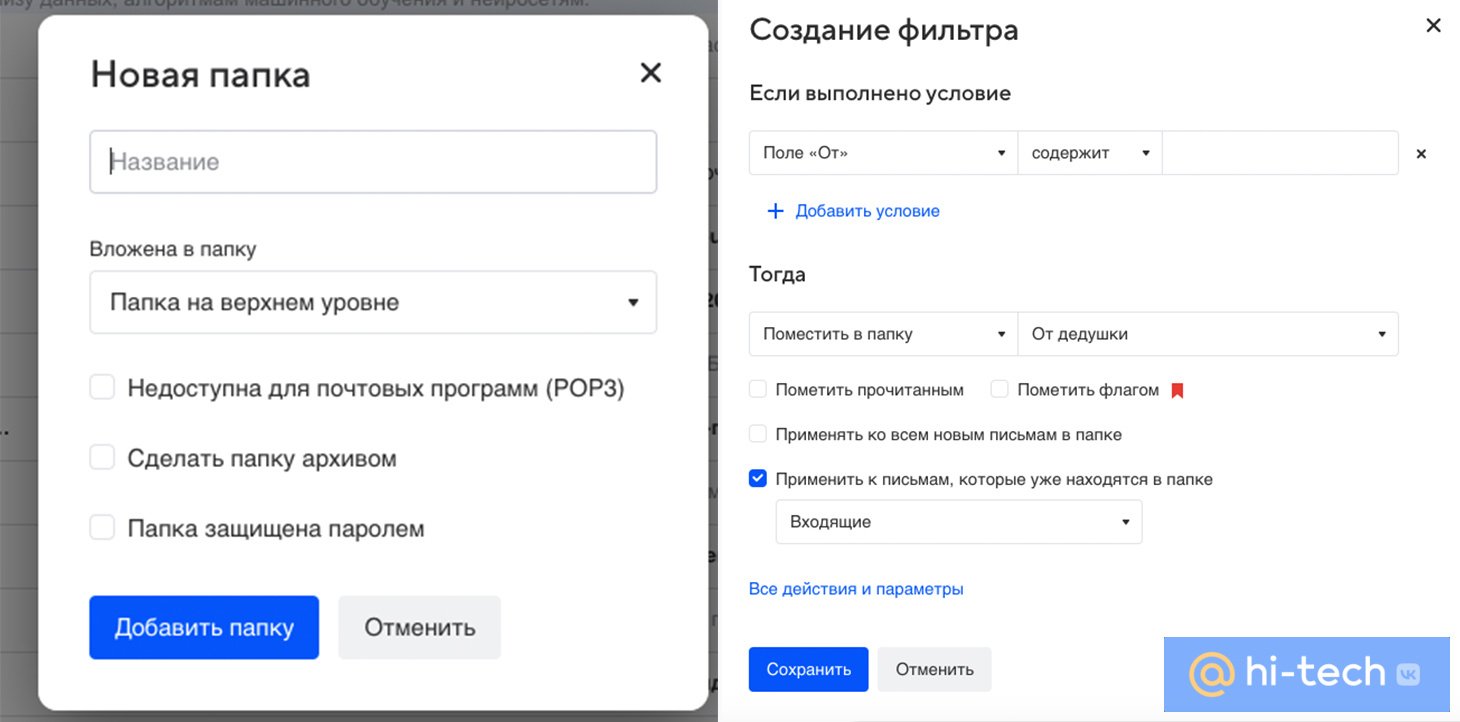
Task: Click the Добавить папку button
Action: pyautogui.click(x=204, y=628)
